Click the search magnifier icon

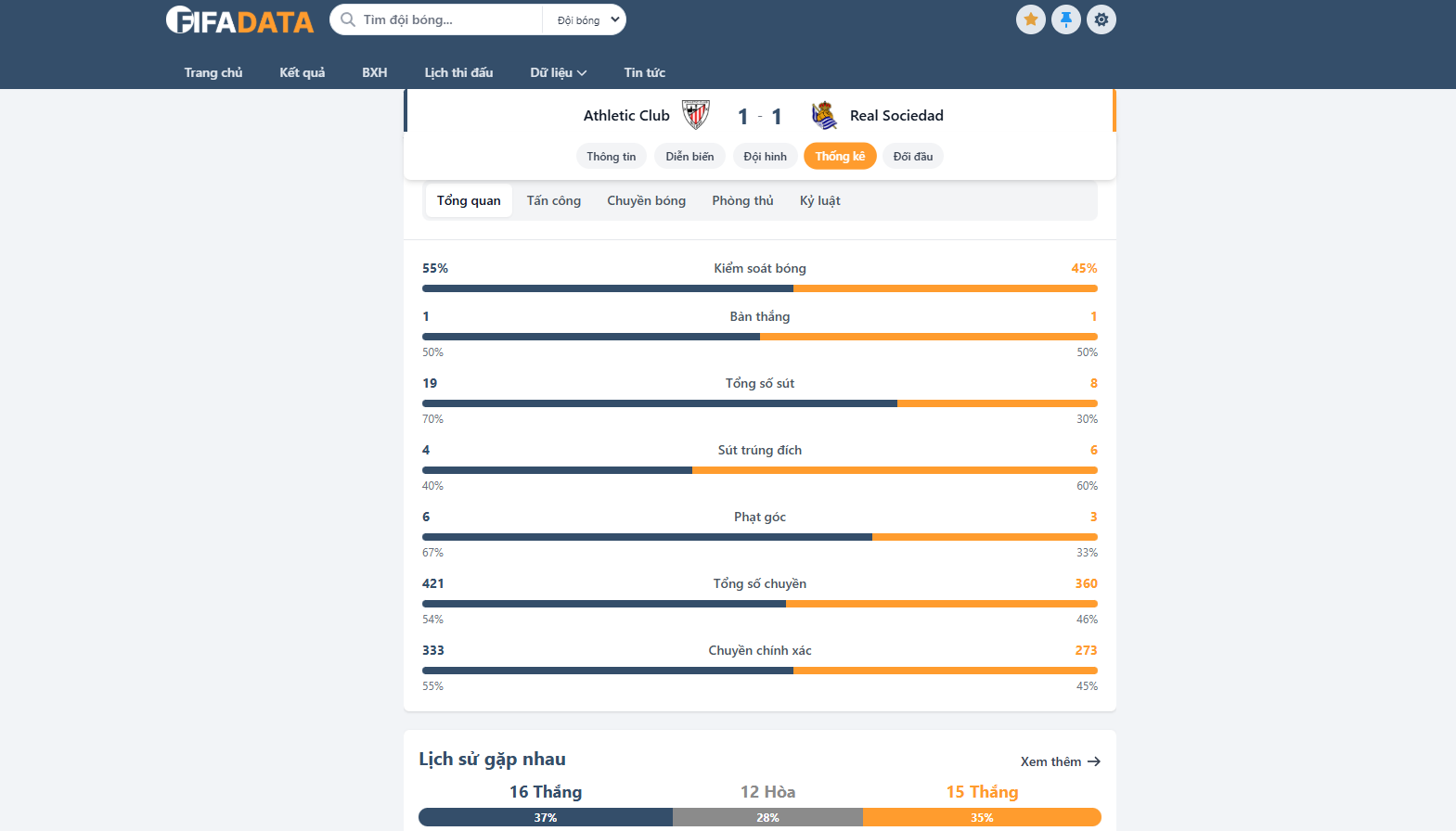pos(348,19)
